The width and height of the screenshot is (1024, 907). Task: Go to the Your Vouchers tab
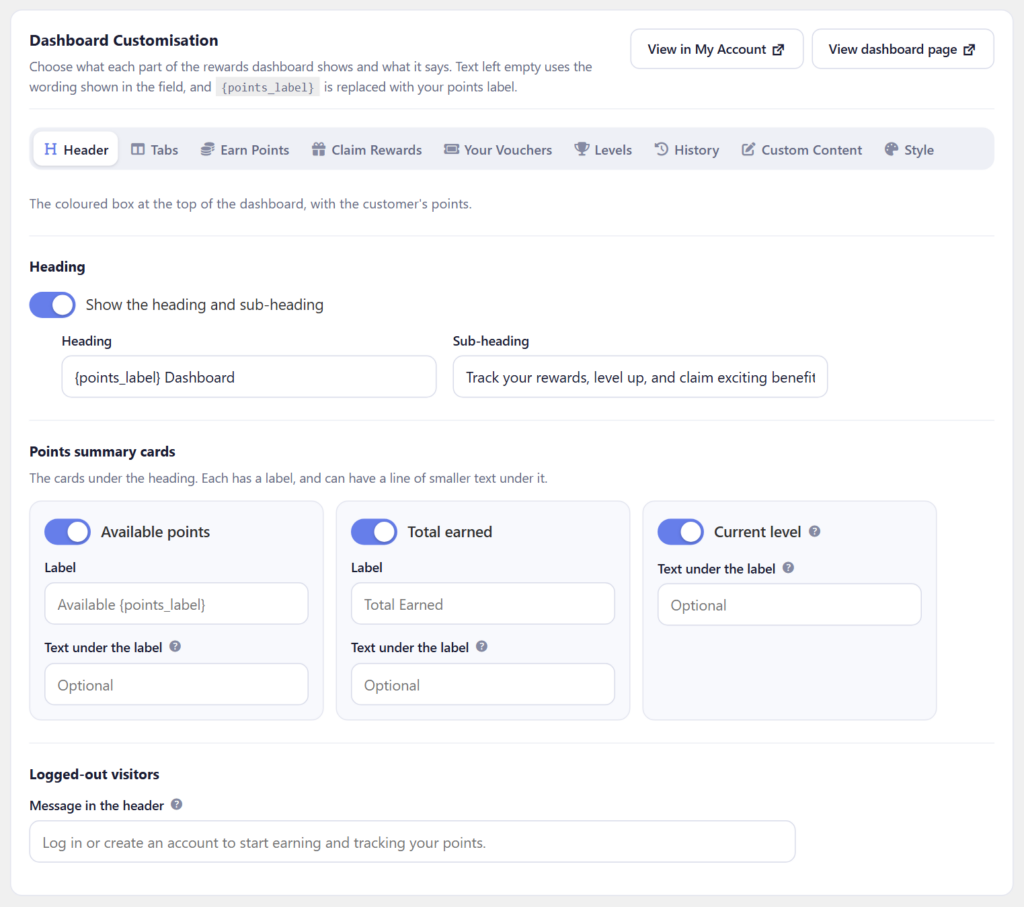coord(498,150)
